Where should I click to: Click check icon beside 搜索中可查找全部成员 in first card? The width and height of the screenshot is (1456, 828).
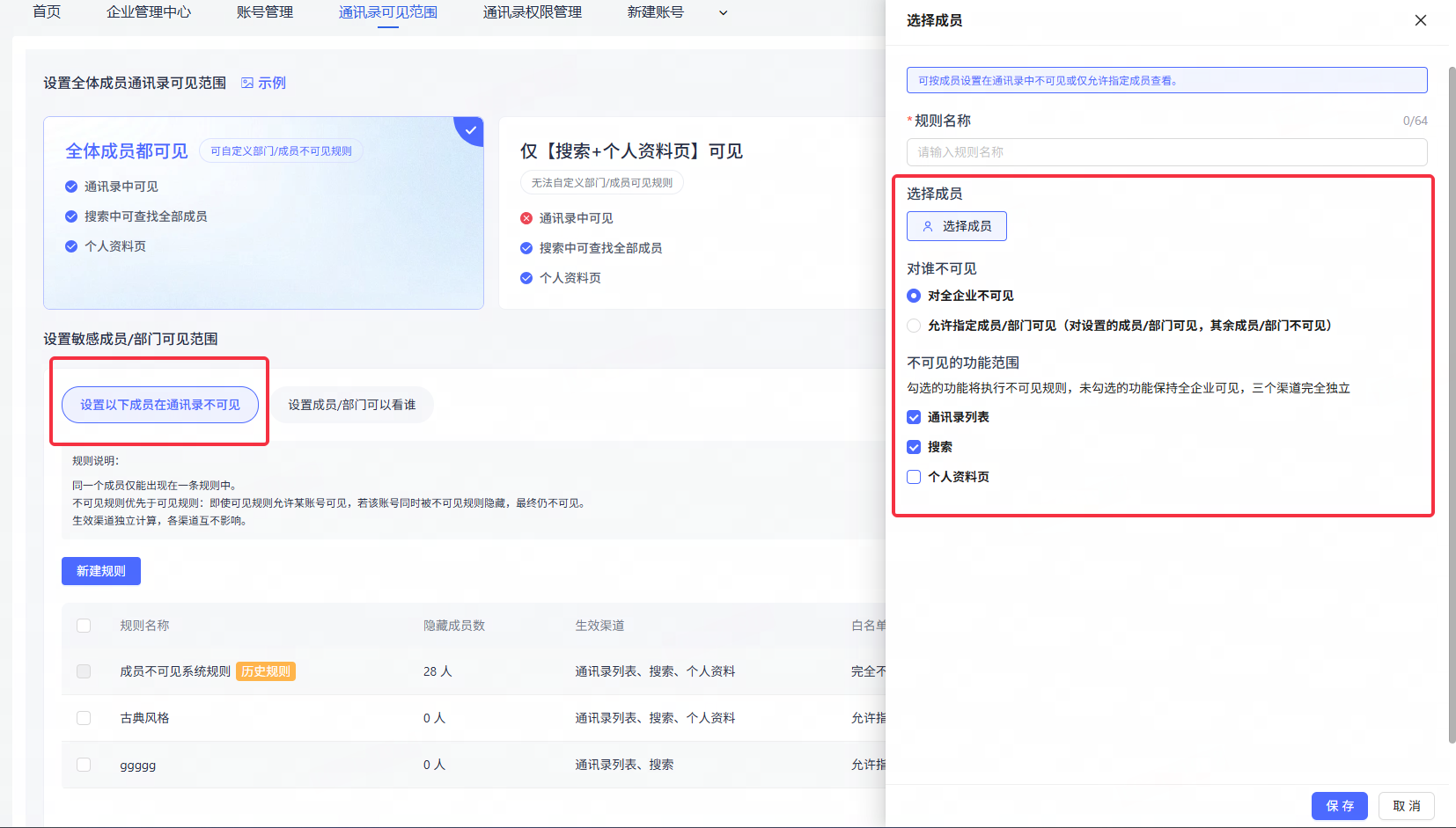tap(71, 216)
